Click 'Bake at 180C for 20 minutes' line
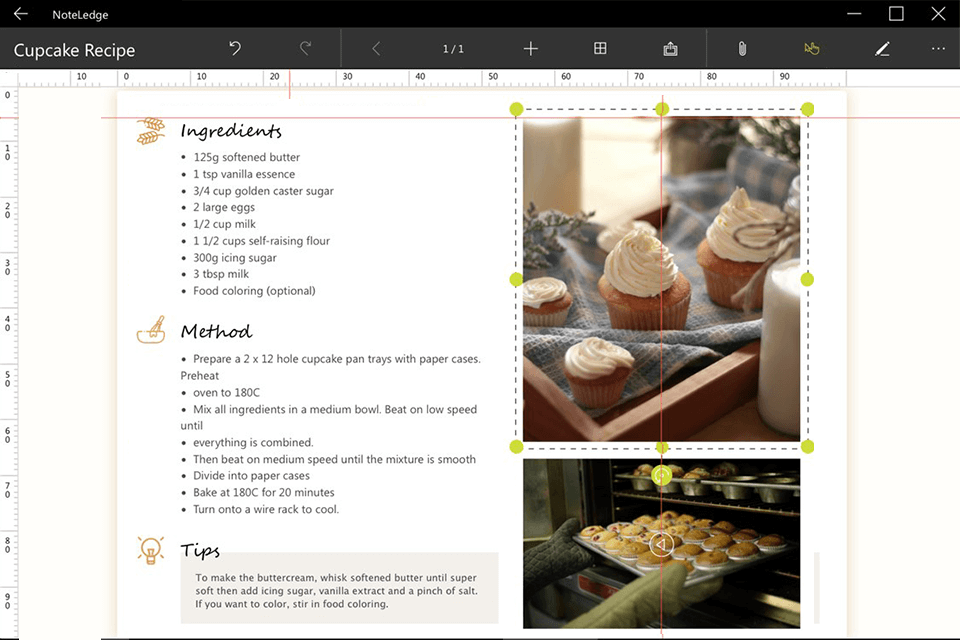Screen dimensions: 960x640 pos(264,492)
